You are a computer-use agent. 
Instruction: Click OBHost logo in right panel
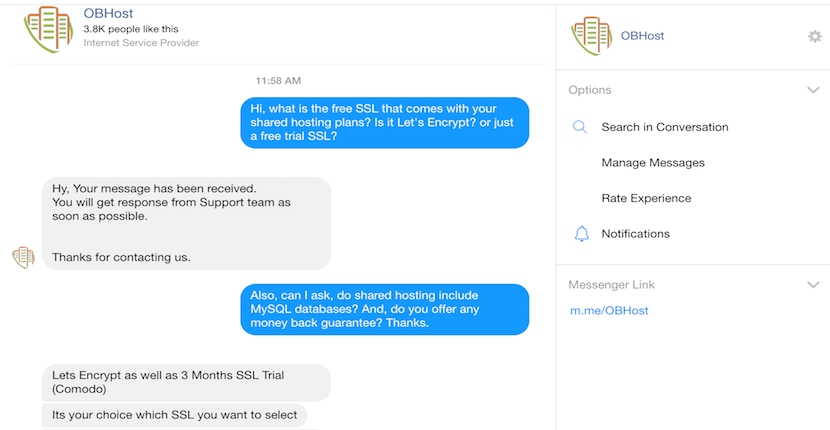[591, 36]
